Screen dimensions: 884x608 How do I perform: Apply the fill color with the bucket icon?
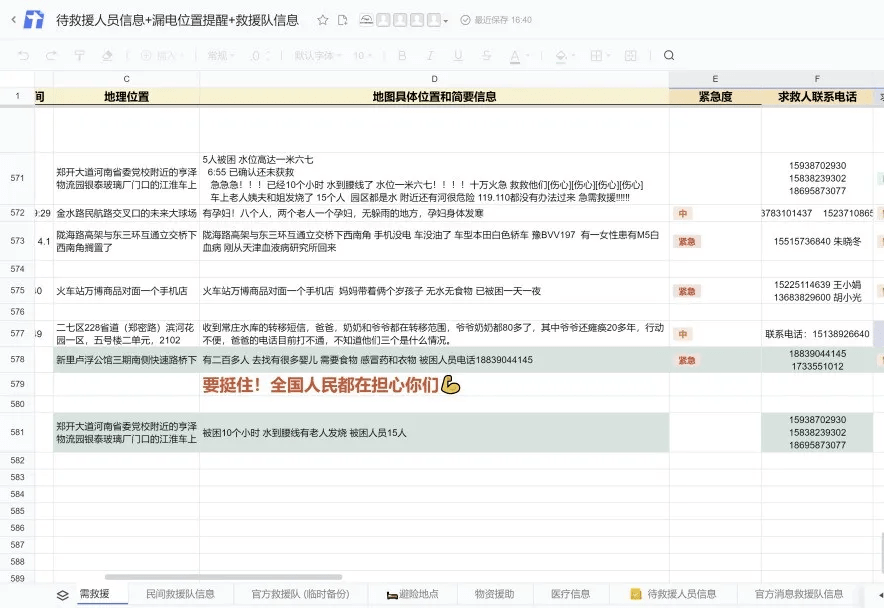[562, 56]
